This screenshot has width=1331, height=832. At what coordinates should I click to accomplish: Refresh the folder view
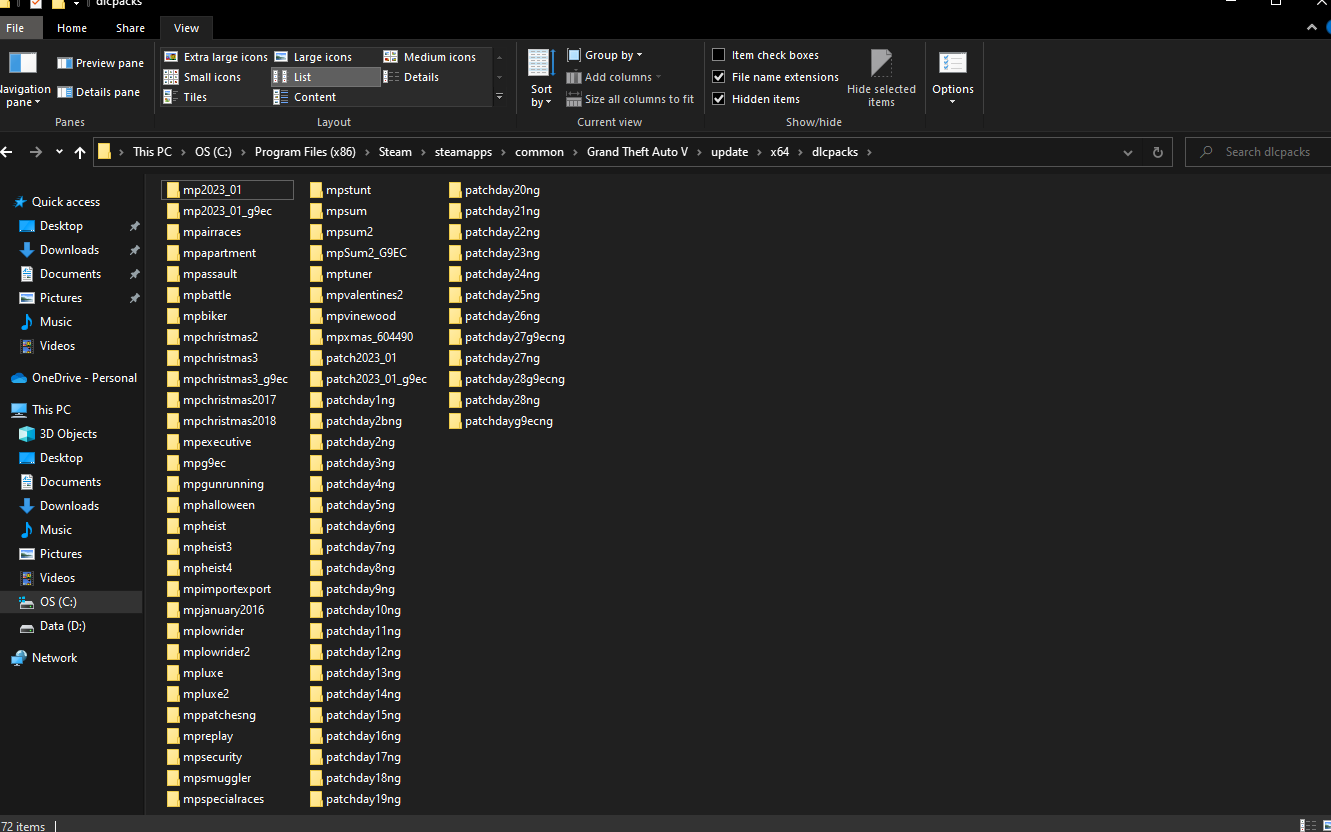[1157, 152]
